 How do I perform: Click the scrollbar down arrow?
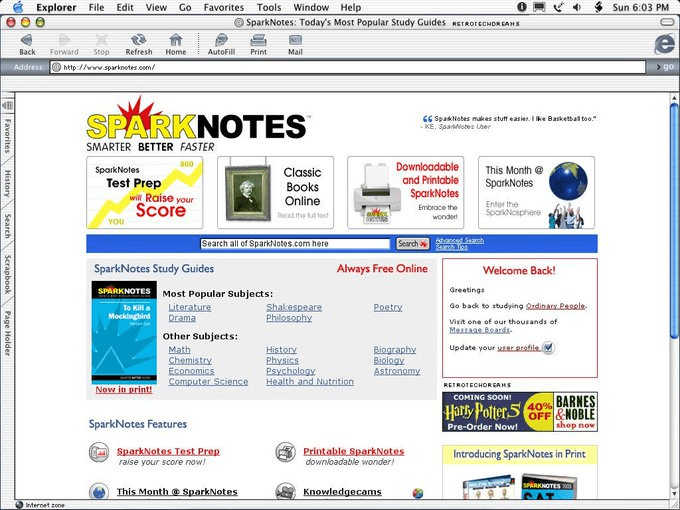click(674, 494)
